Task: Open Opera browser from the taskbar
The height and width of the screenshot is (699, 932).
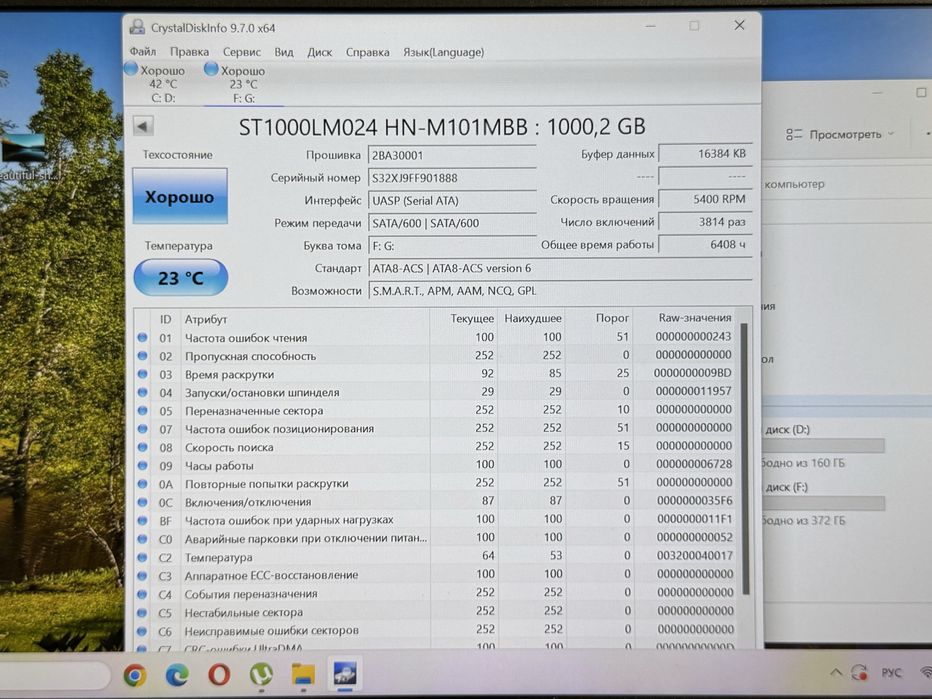Action: (219, 675)
